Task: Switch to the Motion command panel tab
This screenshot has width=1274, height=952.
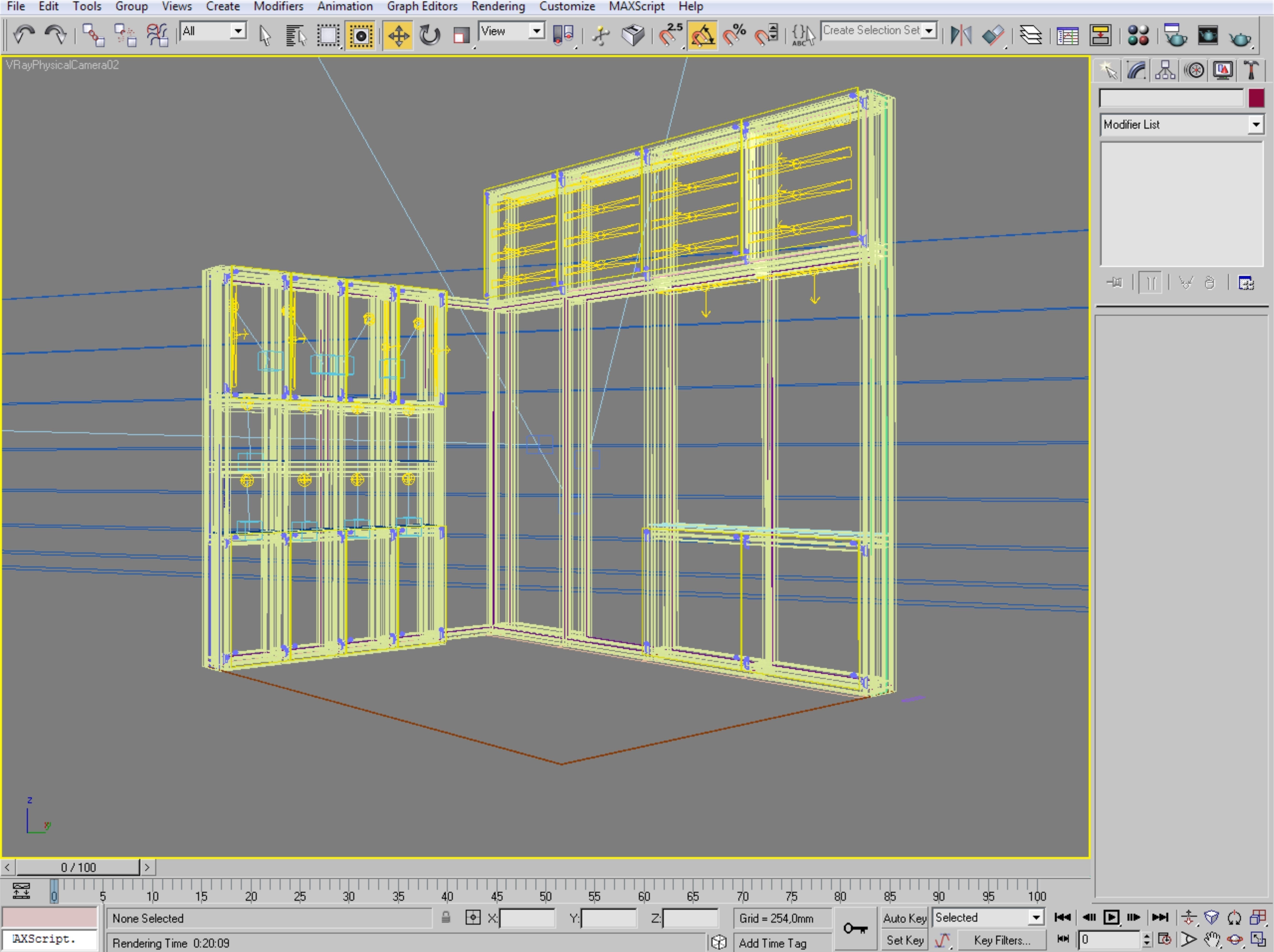Action: click(x=1194, y=70)
